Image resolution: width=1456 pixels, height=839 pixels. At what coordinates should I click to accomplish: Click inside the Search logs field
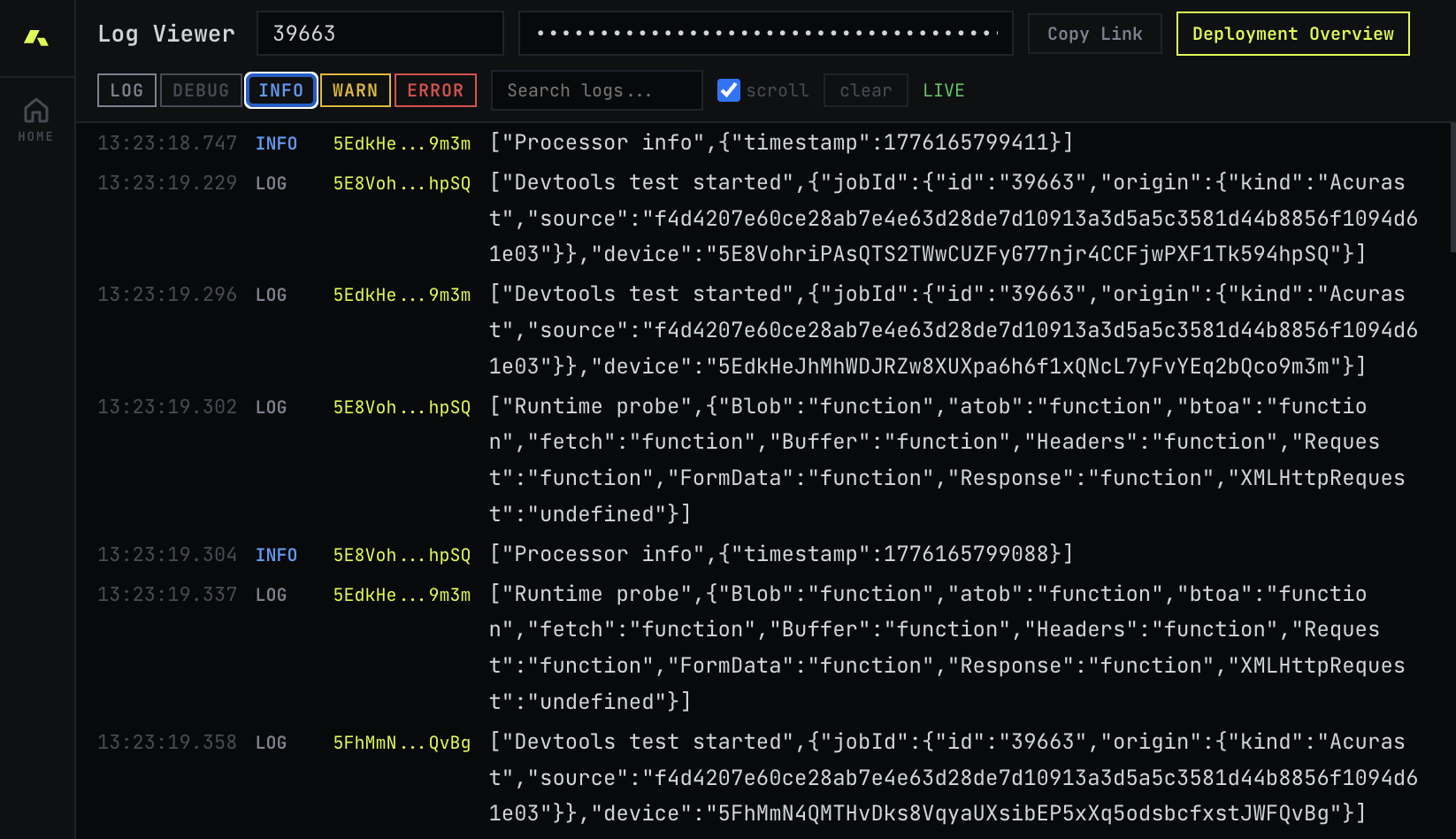click(596, 89)
